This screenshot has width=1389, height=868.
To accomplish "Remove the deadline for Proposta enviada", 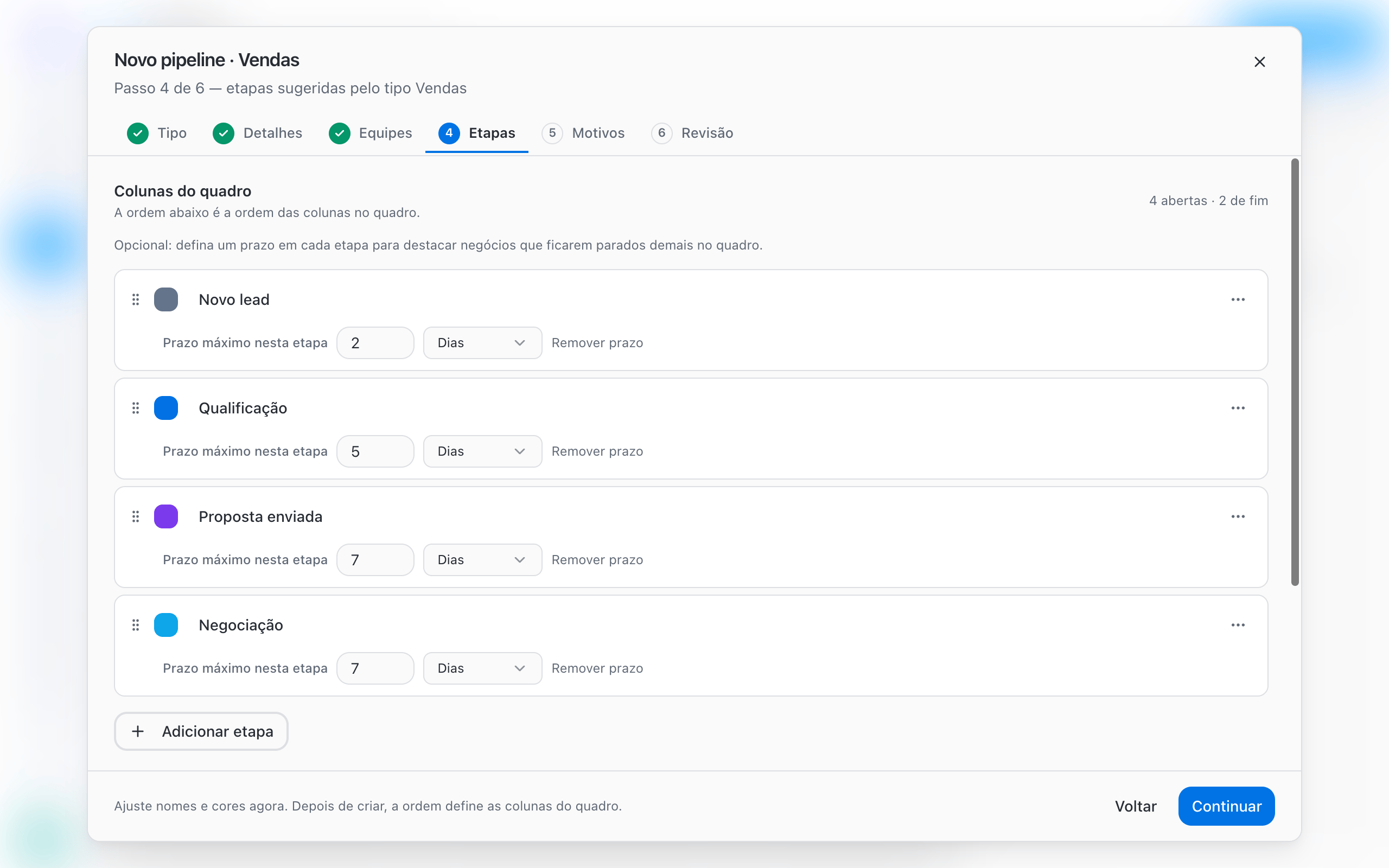I will point(597,560).
